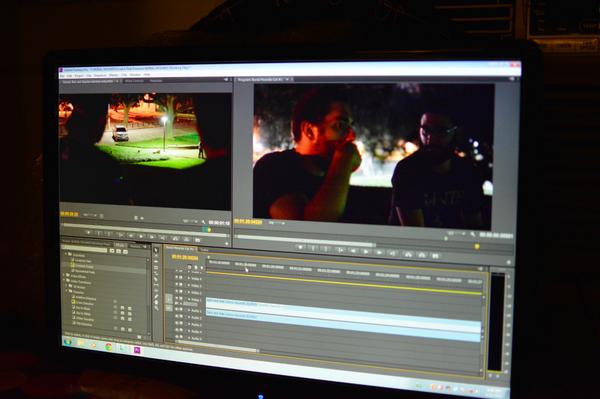Add a marker in the Program monitor

pyautogui.click(x=300, y=248)
